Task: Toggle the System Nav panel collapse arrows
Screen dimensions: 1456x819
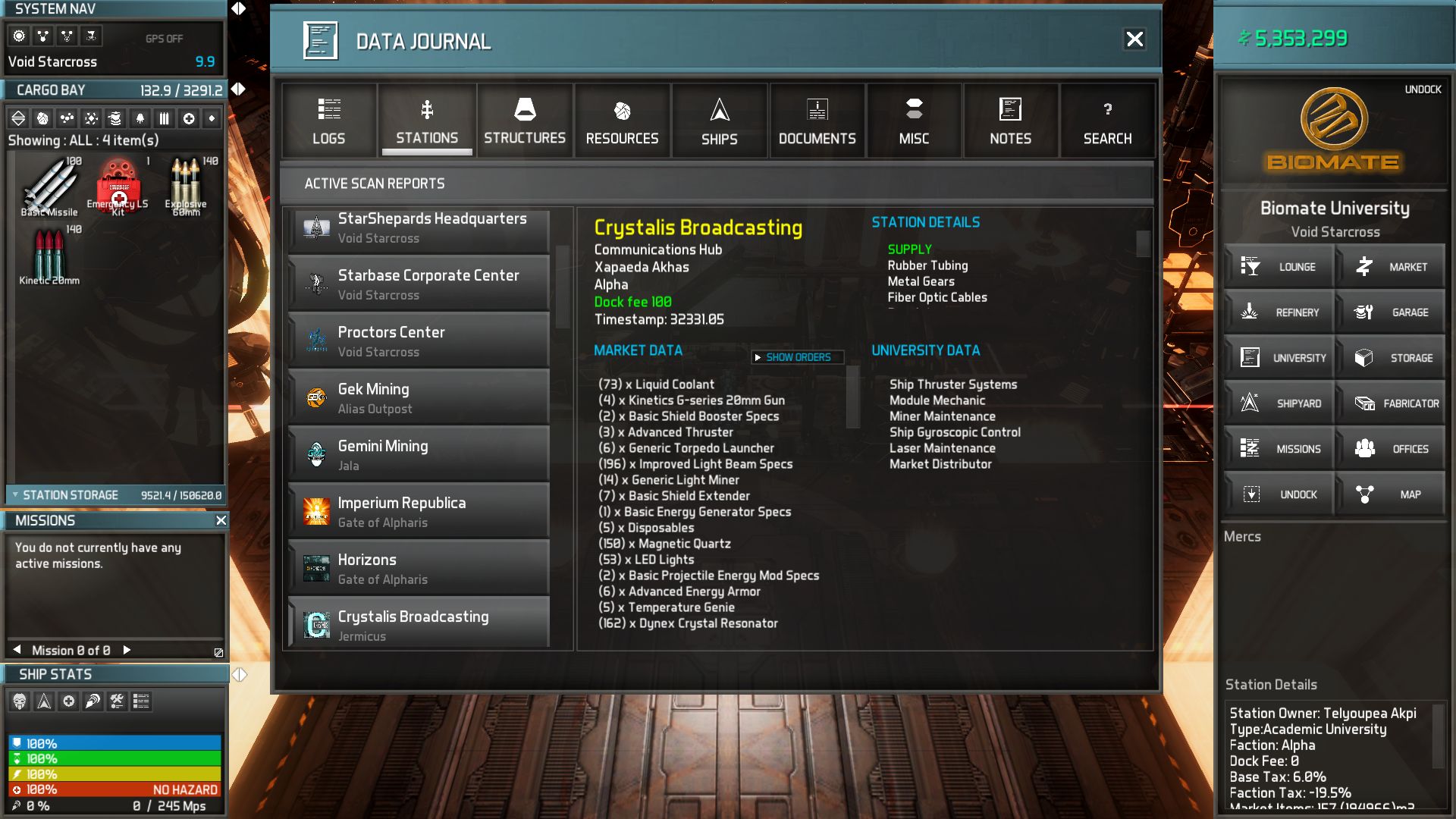Action: click(238, 8)
